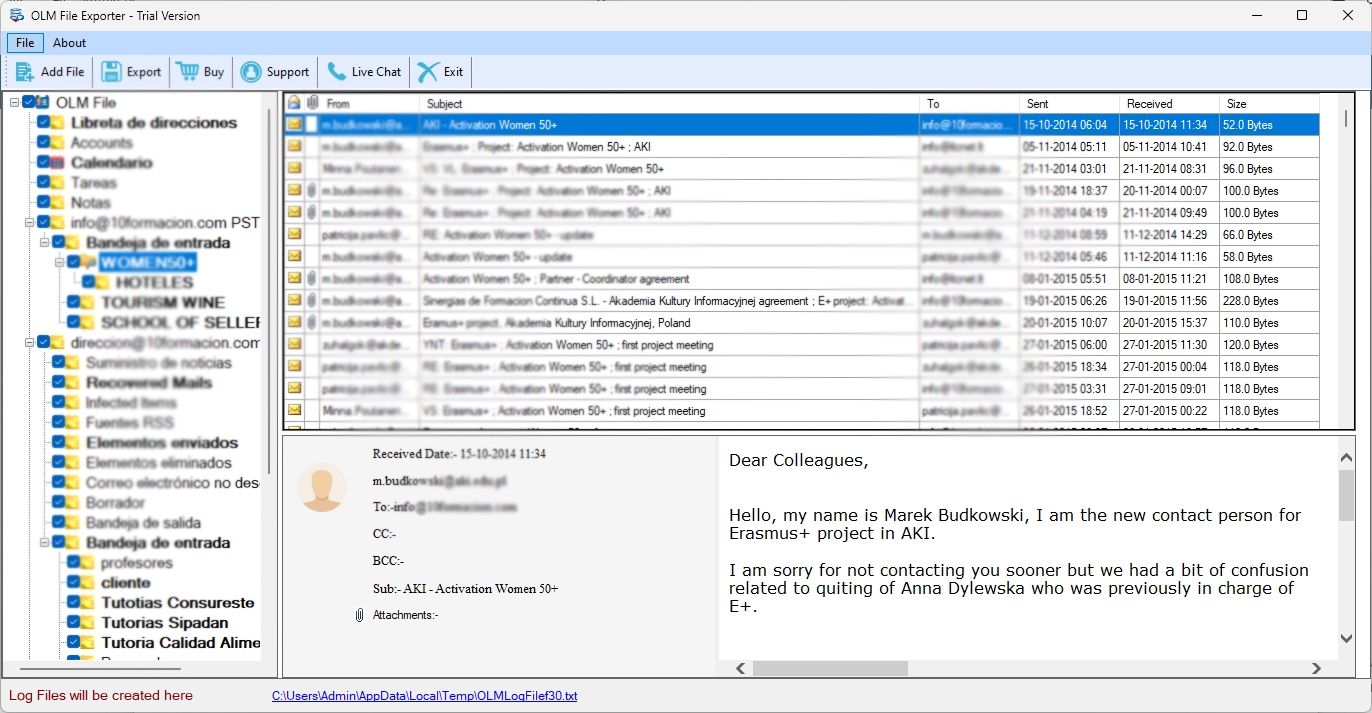Collapse the Bandeja de entrada tree node
Screen dimensions: 1372x713
43,242
